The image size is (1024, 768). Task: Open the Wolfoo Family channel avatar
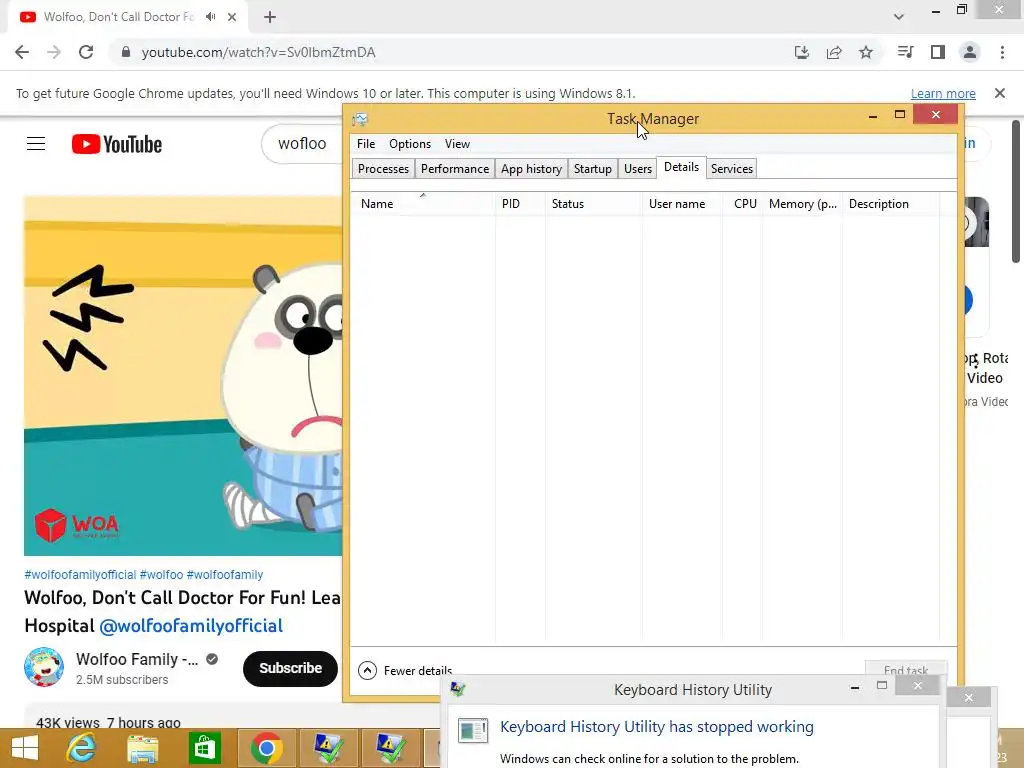[x=44, y=667]
